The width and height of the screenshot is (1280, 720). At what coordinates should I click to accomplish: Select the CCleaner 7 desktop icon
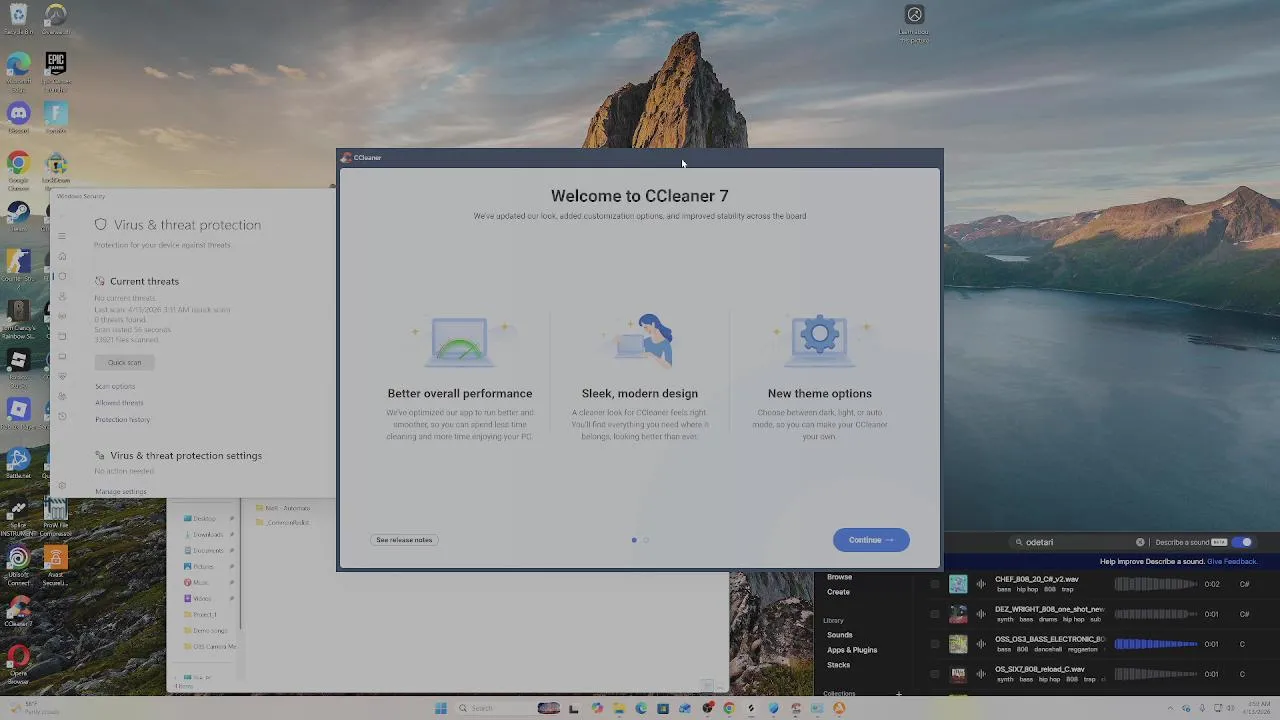18,611
